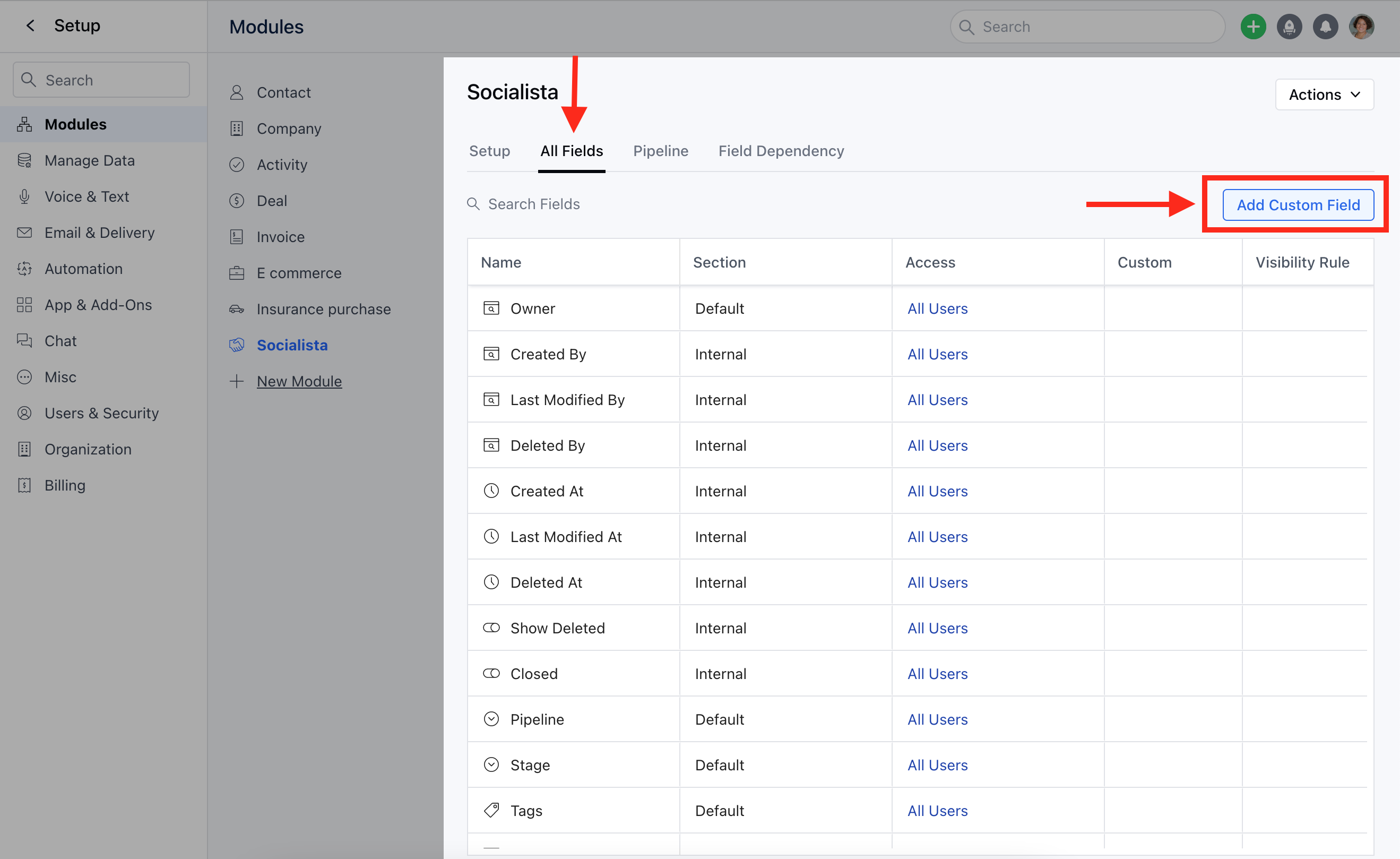Click the Deleted At clock icon
The width and height of the screenshot is (1400, 859).
(491, 582)
